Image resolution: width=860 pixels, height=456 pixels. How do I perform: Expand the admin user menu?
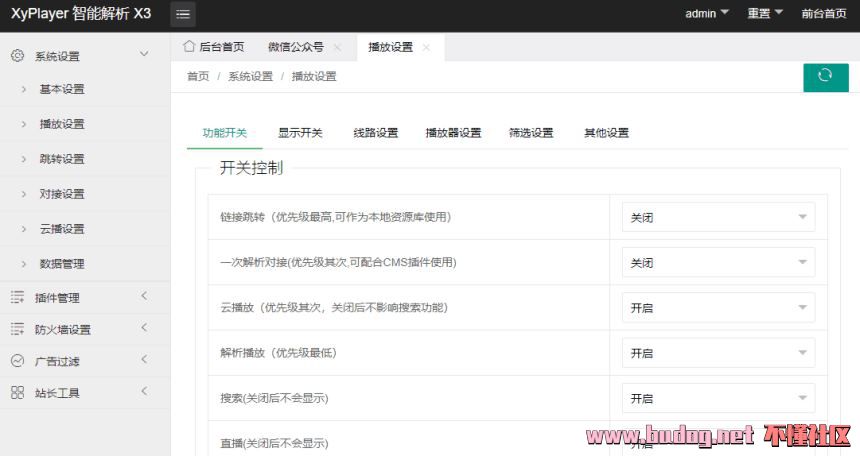[706, 14]
